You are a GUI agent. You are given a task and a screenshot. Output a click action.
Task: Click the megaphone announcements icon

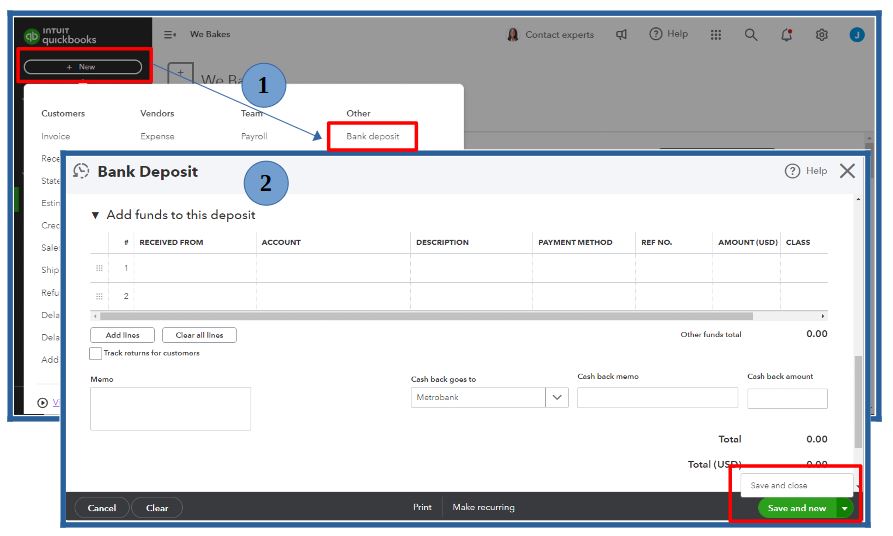click(x=621, y=35)
